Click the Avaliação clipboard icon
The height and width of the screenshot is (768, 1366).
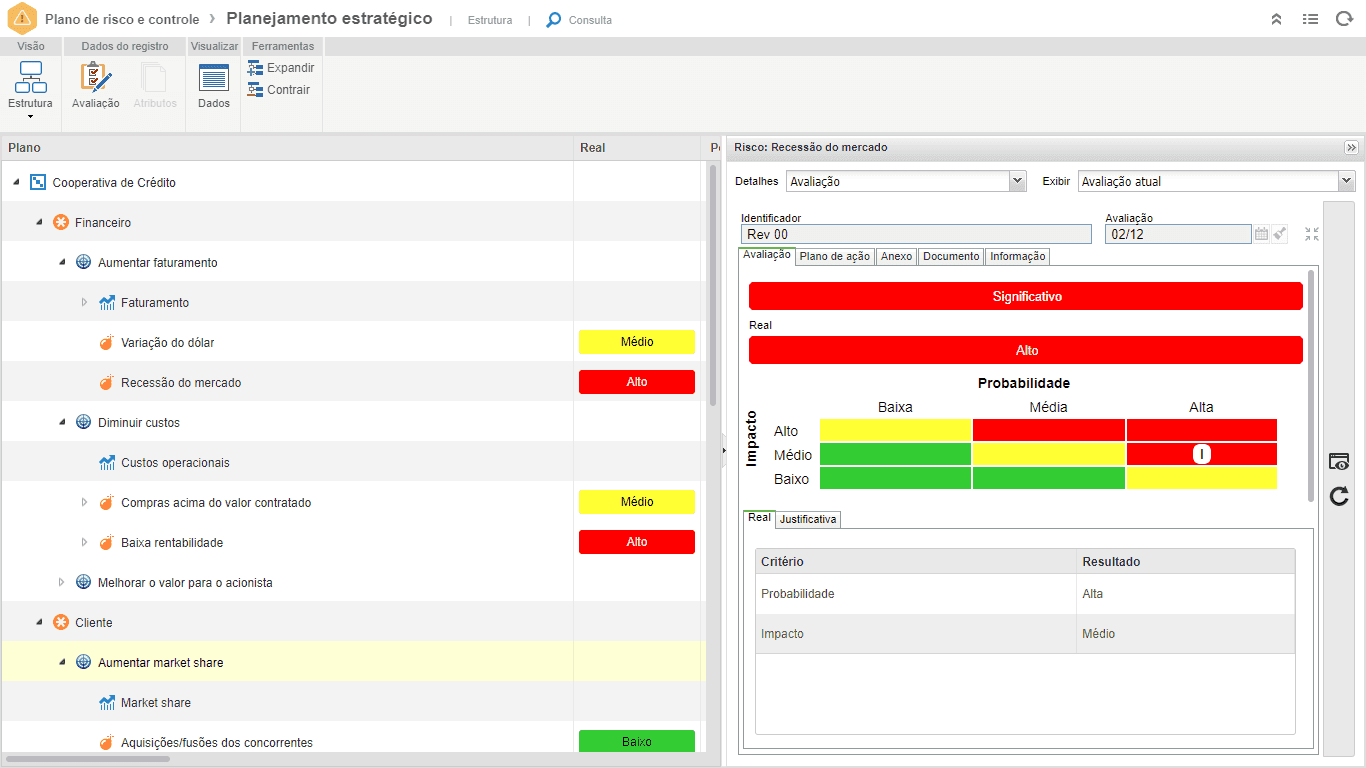96,78
